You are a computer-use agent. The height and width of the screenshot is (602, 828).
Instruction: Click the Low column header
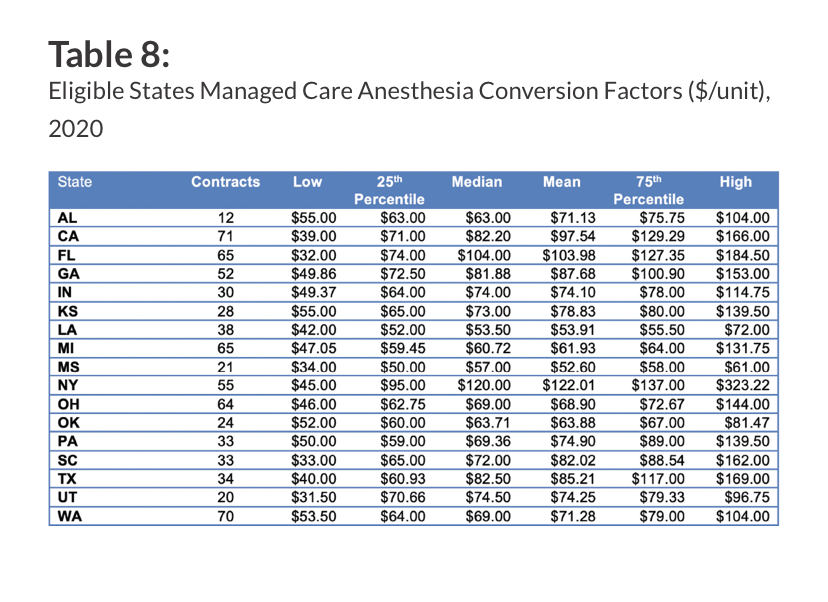[x=307, y=182]
